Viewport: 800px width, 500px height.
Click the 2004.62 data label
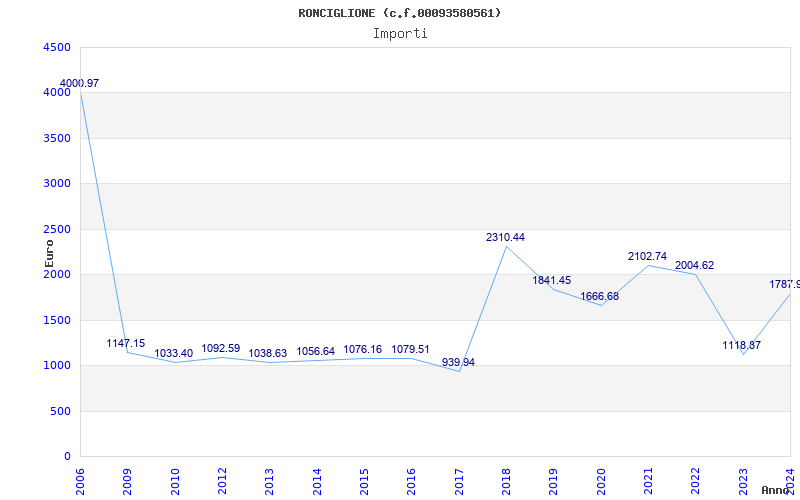tap(694, 265)
